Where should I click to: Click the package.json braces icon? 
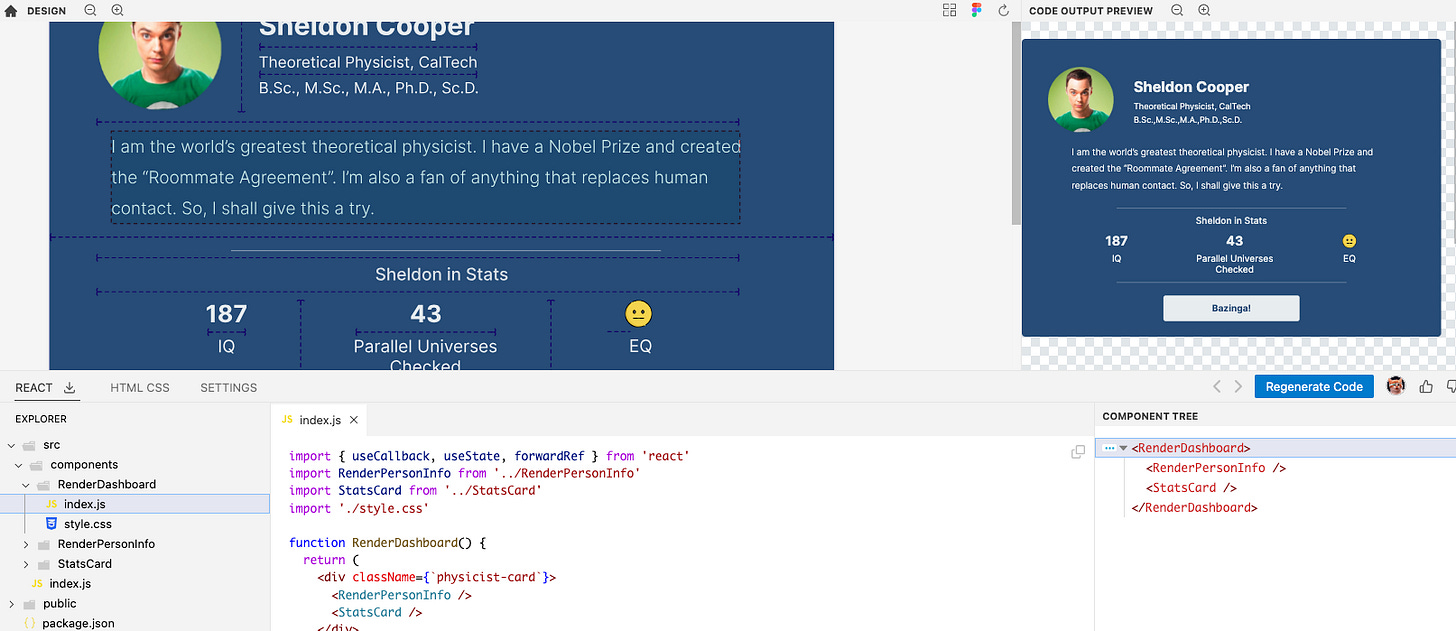pos(30,623)
